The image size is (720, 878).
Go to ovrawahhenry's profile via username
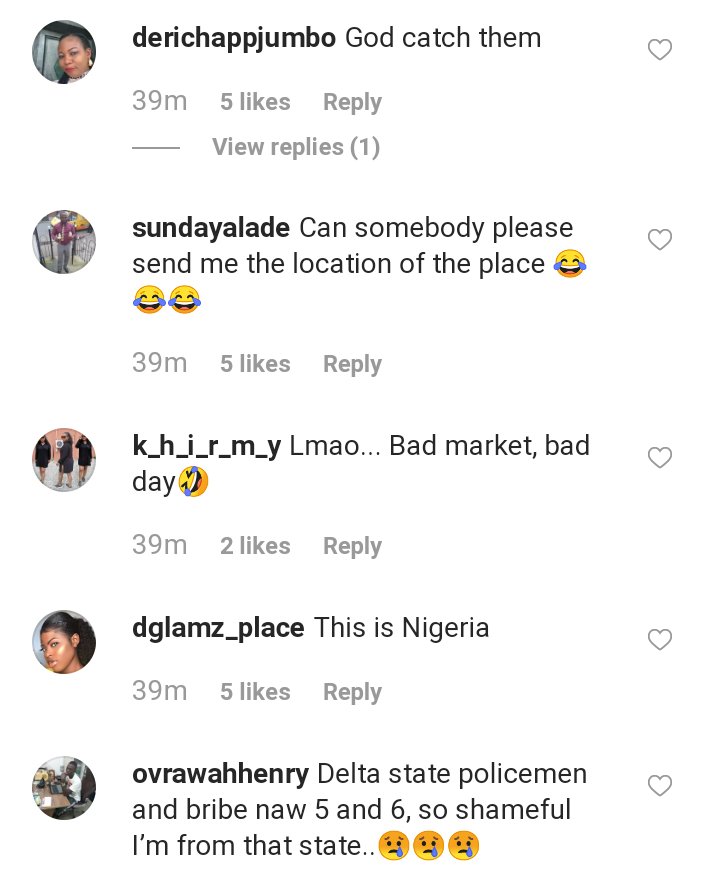click(220, 774)
